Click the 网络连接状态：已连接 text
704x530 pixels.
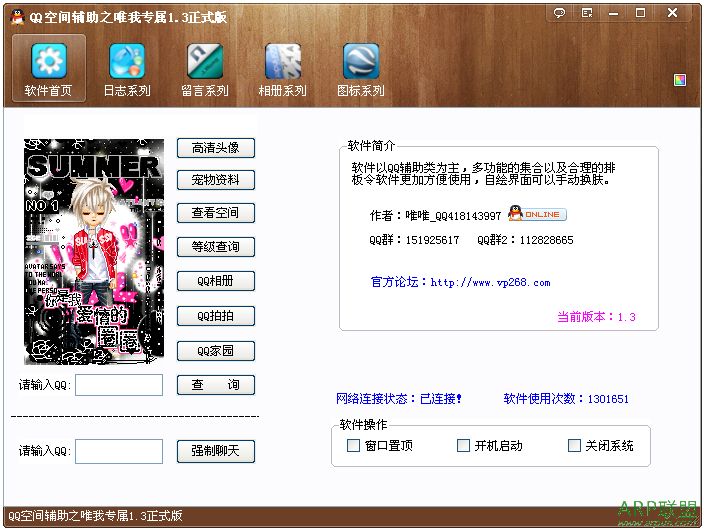399,398
